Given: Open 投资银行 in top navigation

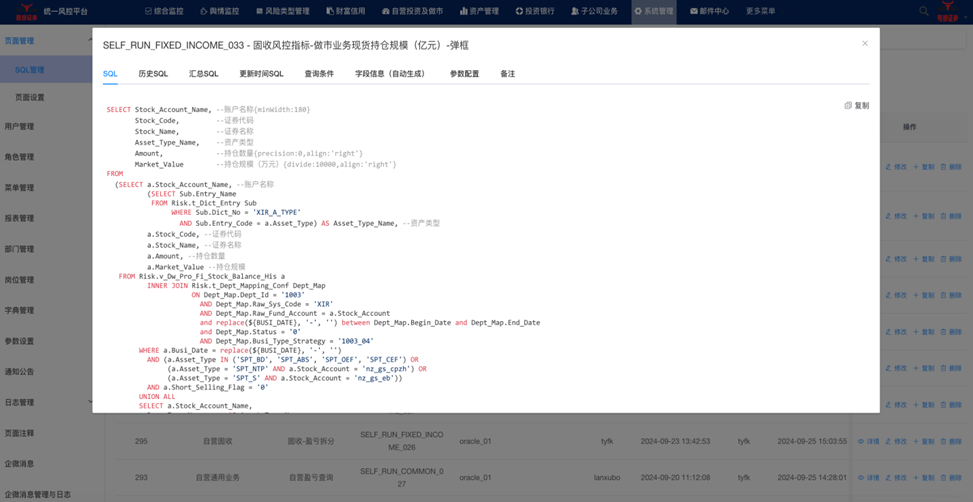Looking at the screenshot, I should point(535,11).
